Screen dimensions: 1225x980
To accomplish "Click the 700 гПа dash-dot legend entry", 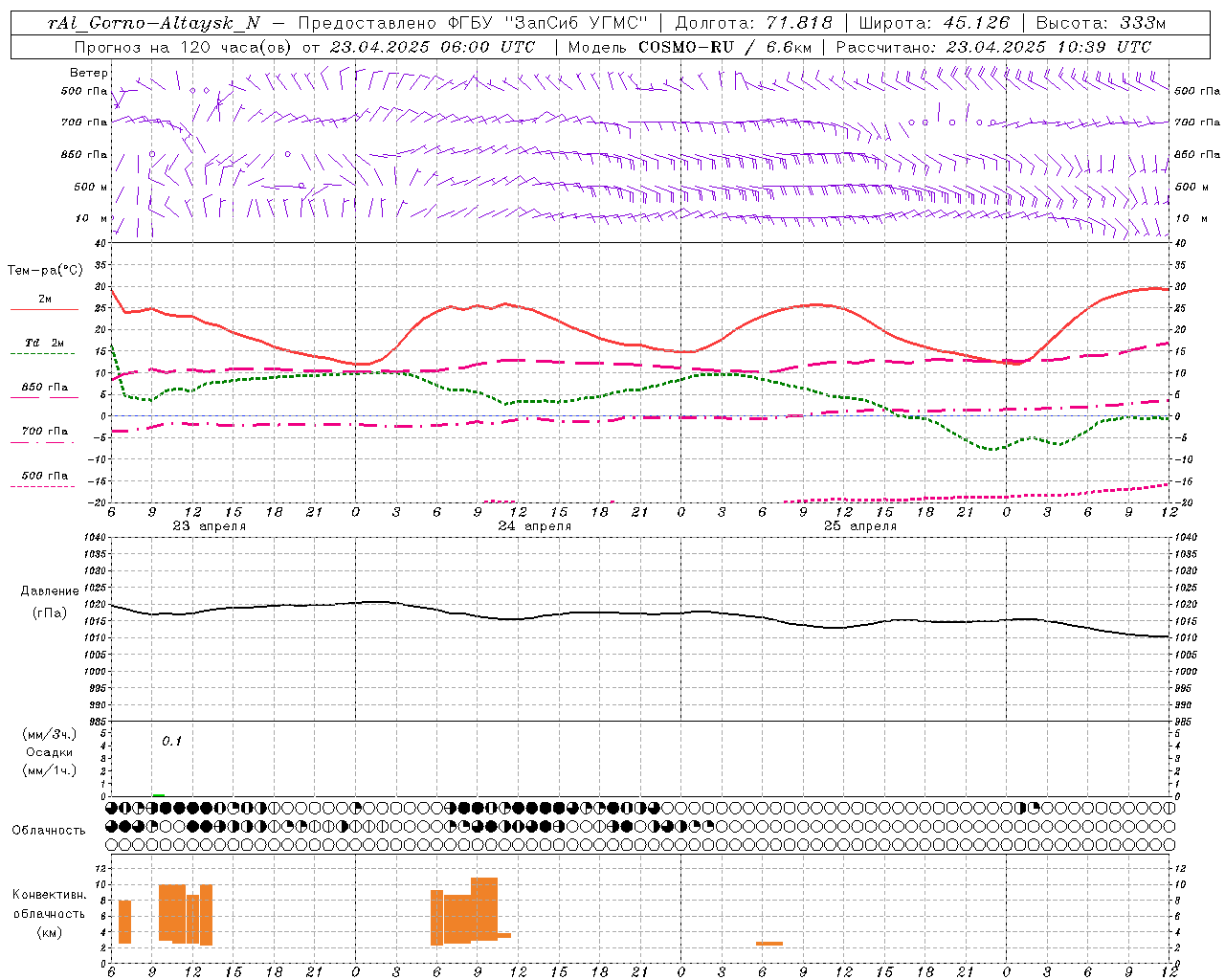I will pos(44,434).
